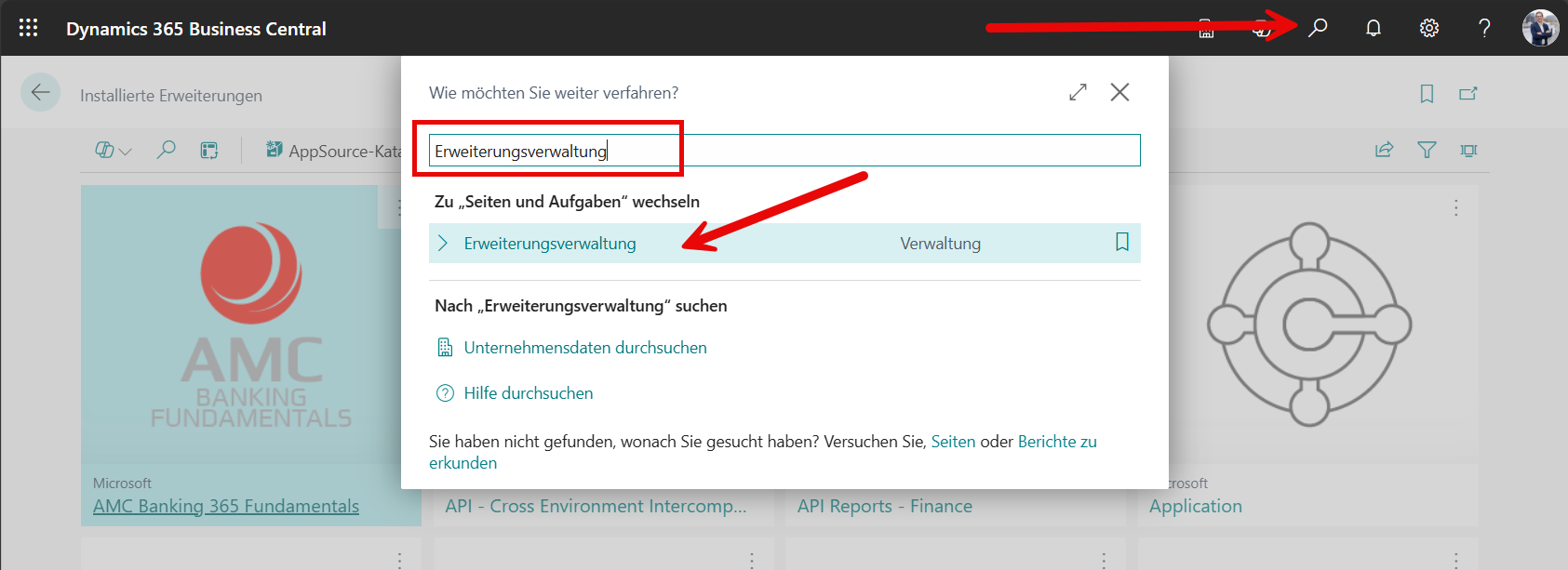1568x570 pixels.
Task: Click into the Erweiterungsverwaltung search field
Action: [x=784, y=151]
